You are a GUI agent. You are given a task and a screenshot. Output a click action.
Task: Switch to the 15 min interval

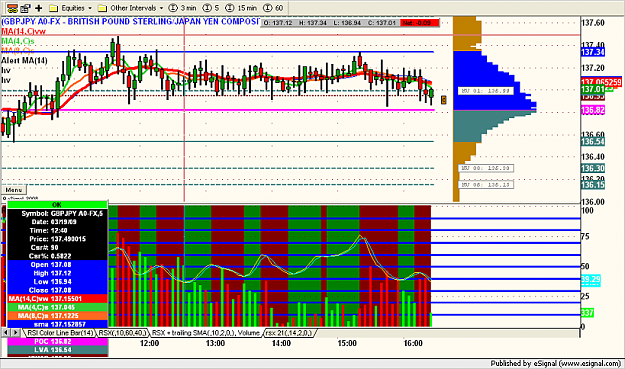(241, 8)
